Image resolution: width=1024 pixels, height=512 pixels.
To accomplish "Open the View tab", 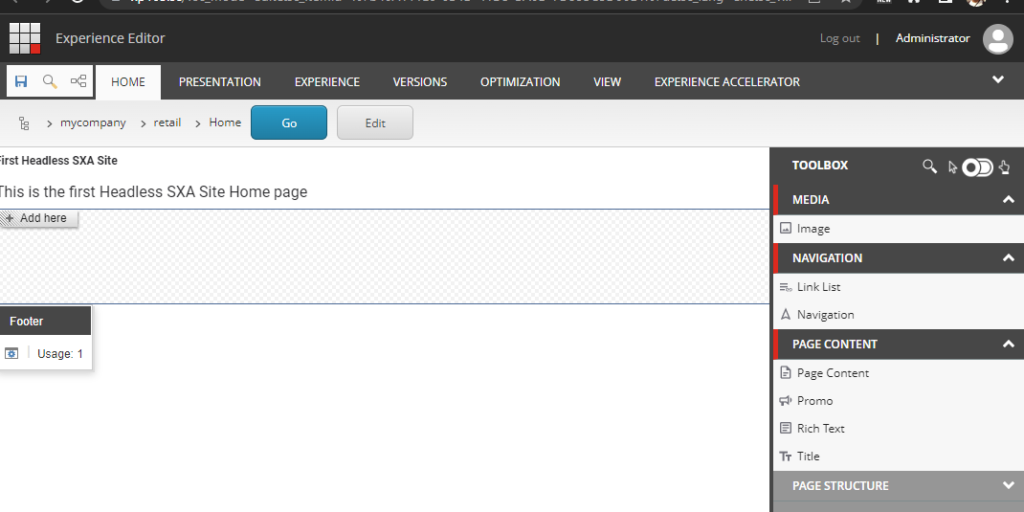I will (607, 82).
